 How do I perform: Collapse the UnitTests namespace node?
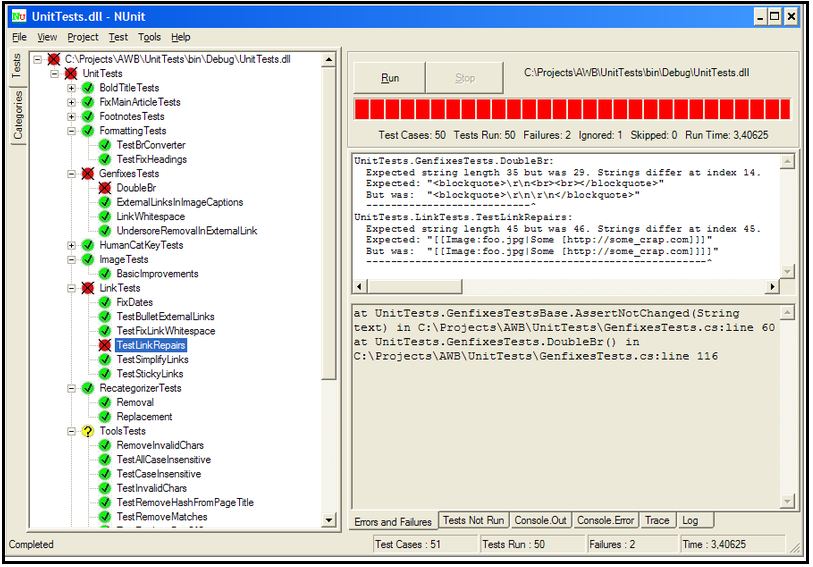(x=54, y=74)
